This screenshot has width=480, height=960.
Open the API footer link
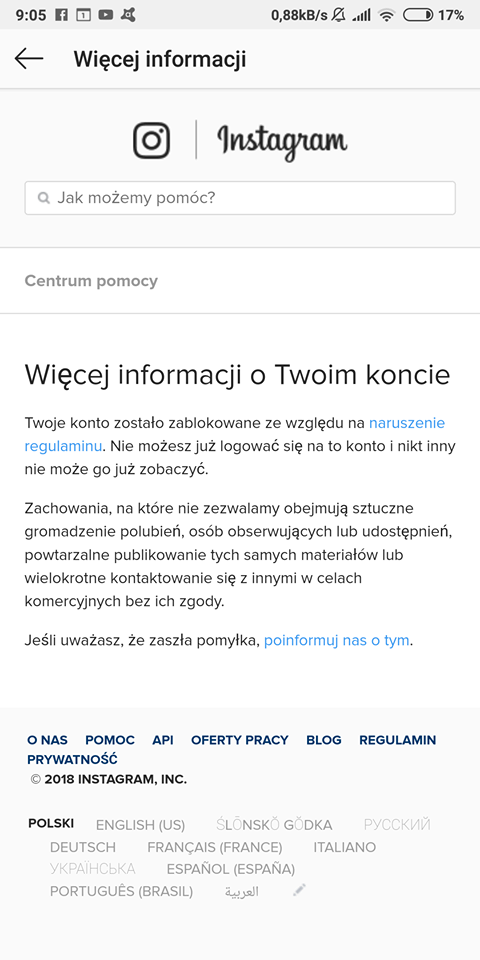click(163, 740)
